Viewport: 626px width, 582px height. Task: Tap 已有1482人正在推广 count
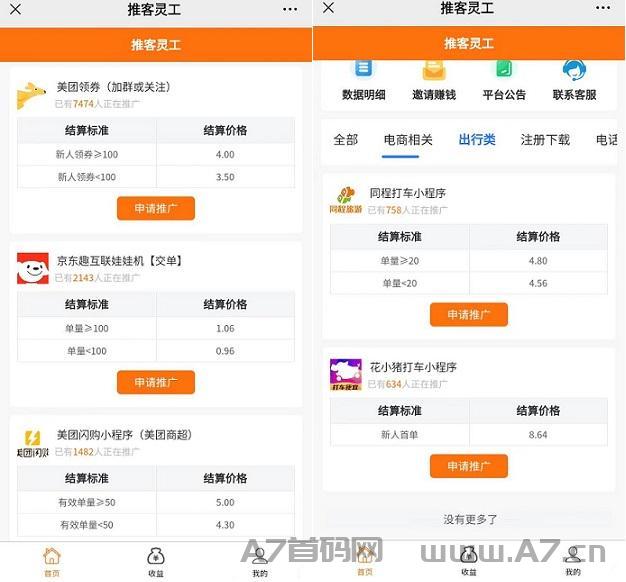97,452
